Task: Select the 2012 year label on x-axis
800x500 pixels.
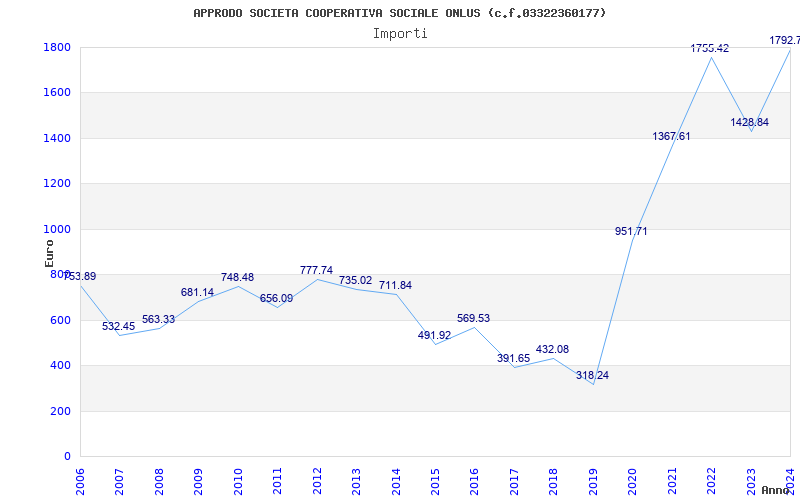Action: [317, 479]
